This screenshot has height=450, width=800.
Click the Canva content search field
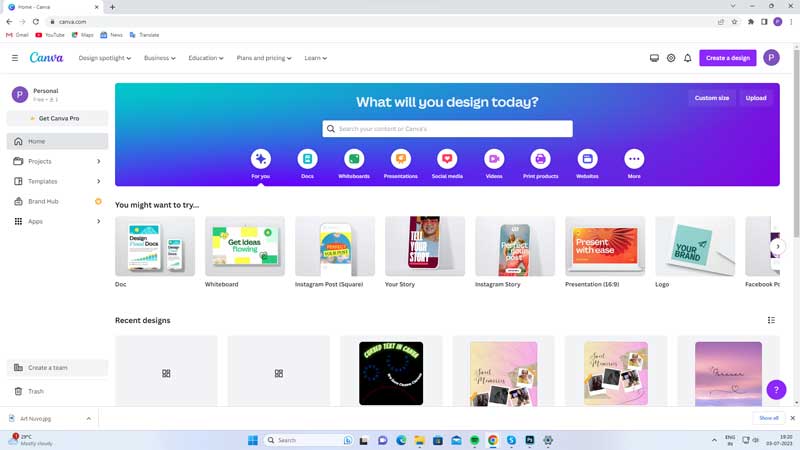tap(447, 129)
